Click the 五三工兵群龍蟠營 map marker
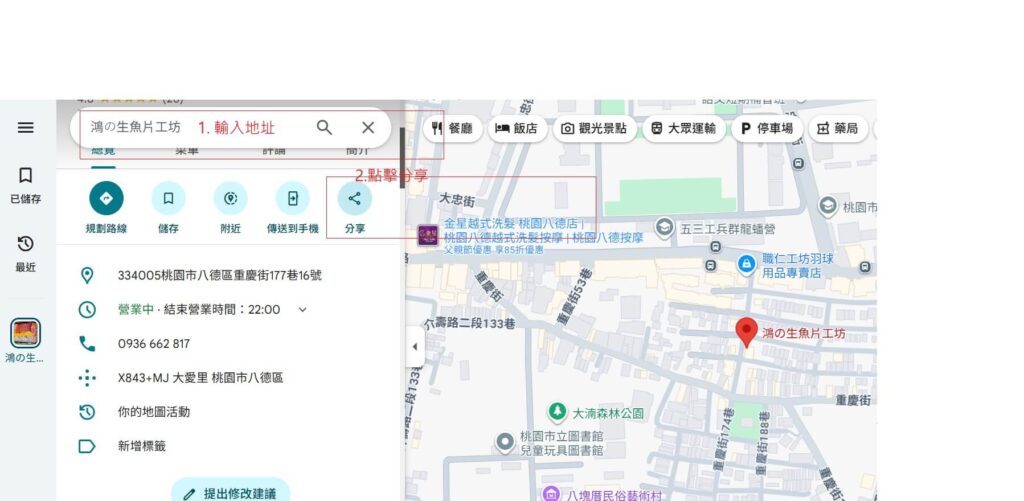This screenshot has height=501, width=1024. coord(664,227)
